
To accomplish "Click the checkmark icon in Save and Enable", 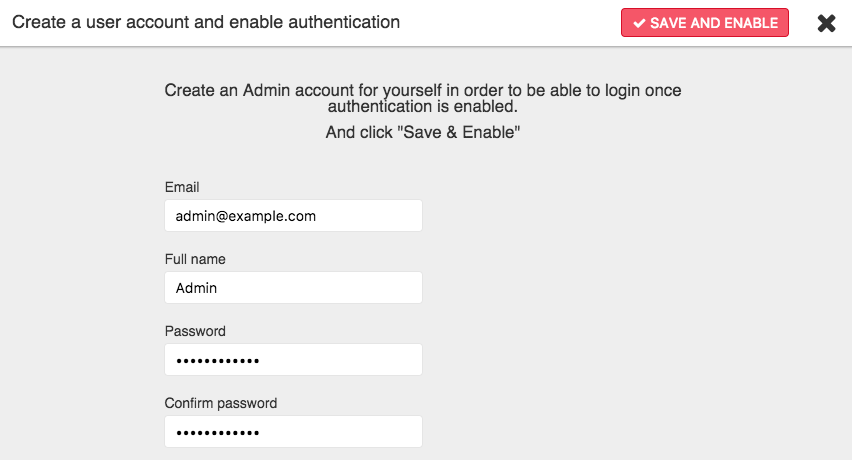I will [x=640, y=23].
